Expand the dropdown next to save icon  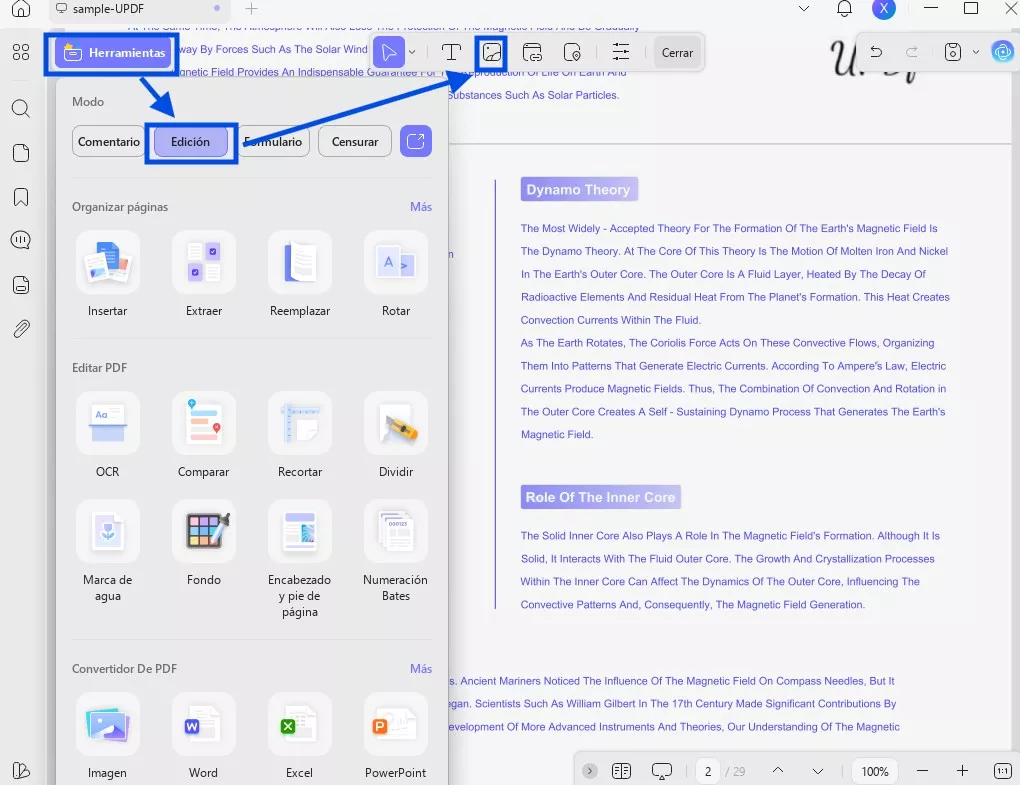point(976,52)
